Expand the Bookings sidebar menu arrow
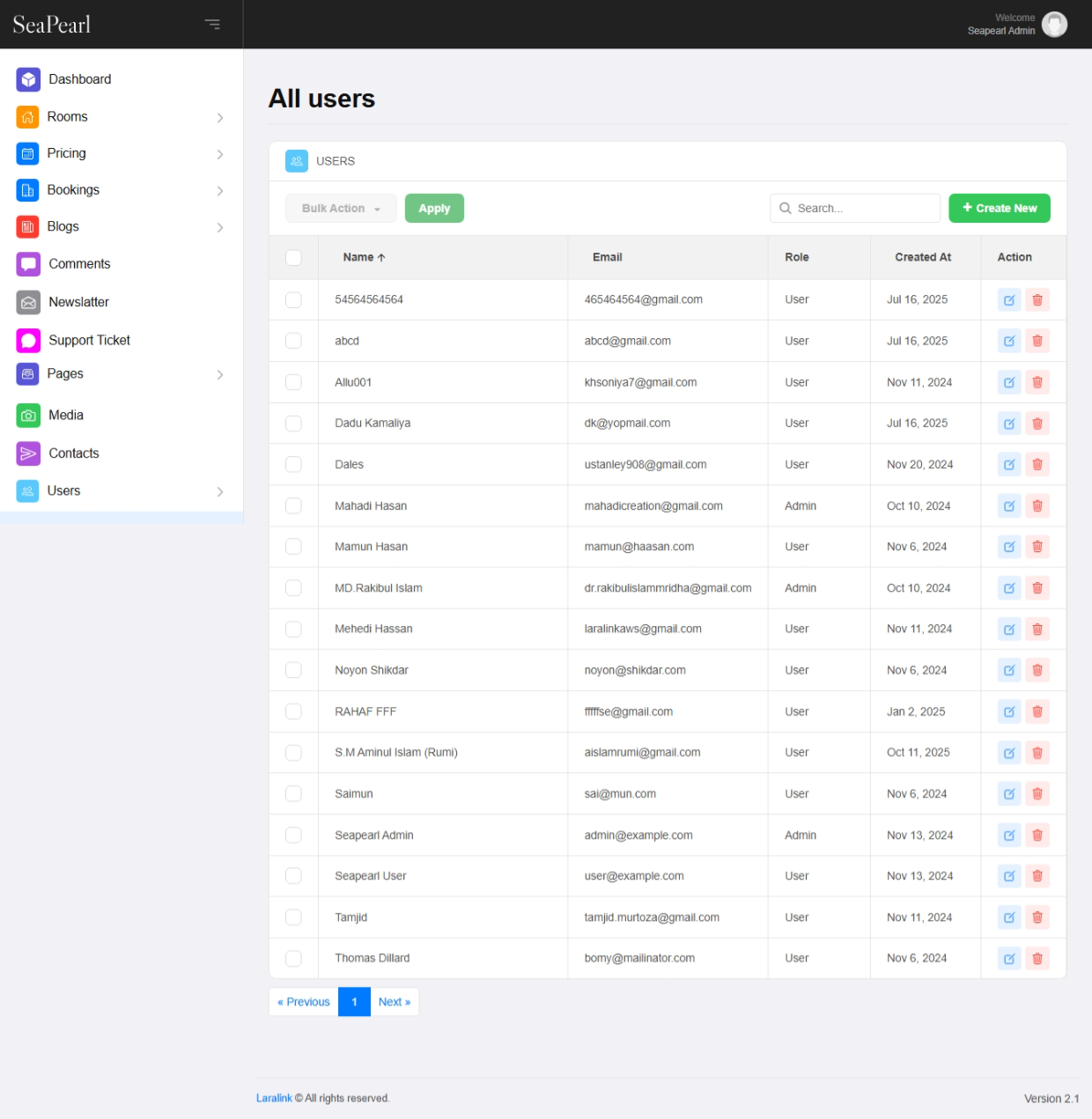This screenshot has height=1119, width=1092. point(220,191)
